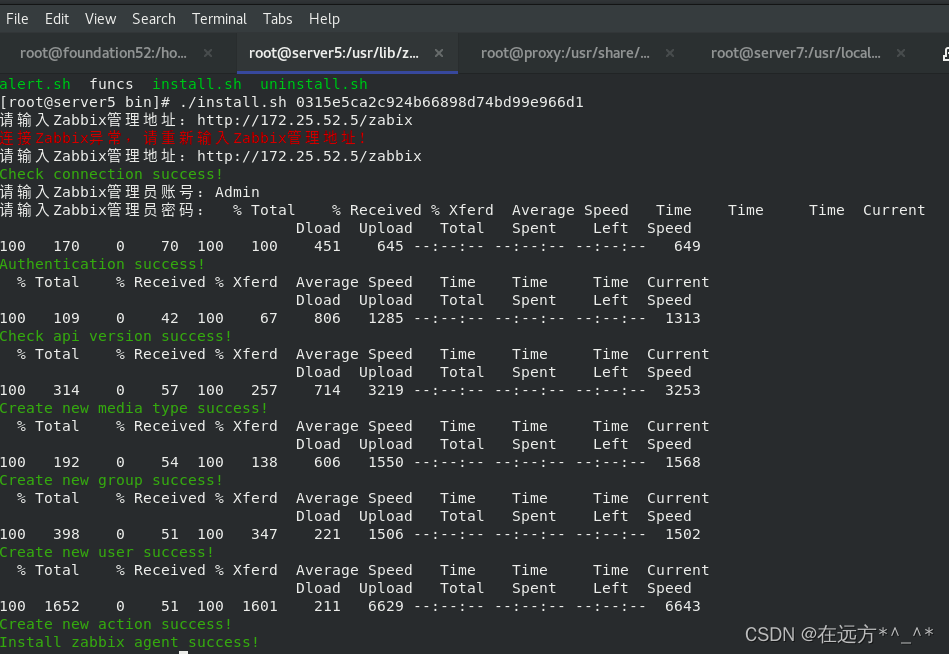Image resolution: width=949 pixels, height=654 pixels.
Task: Click 'Create new media type success!' line
Action: coord(134,408)
